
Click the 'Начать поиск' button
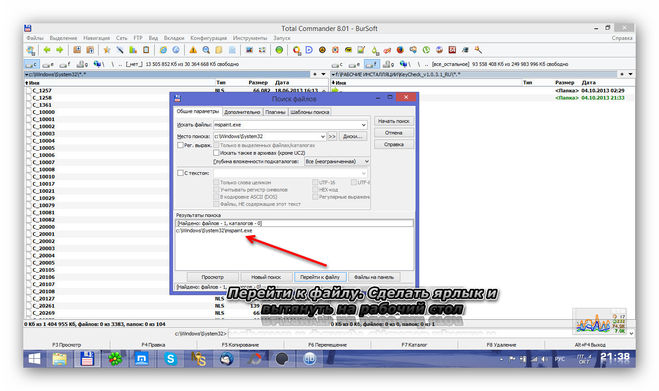393,121
